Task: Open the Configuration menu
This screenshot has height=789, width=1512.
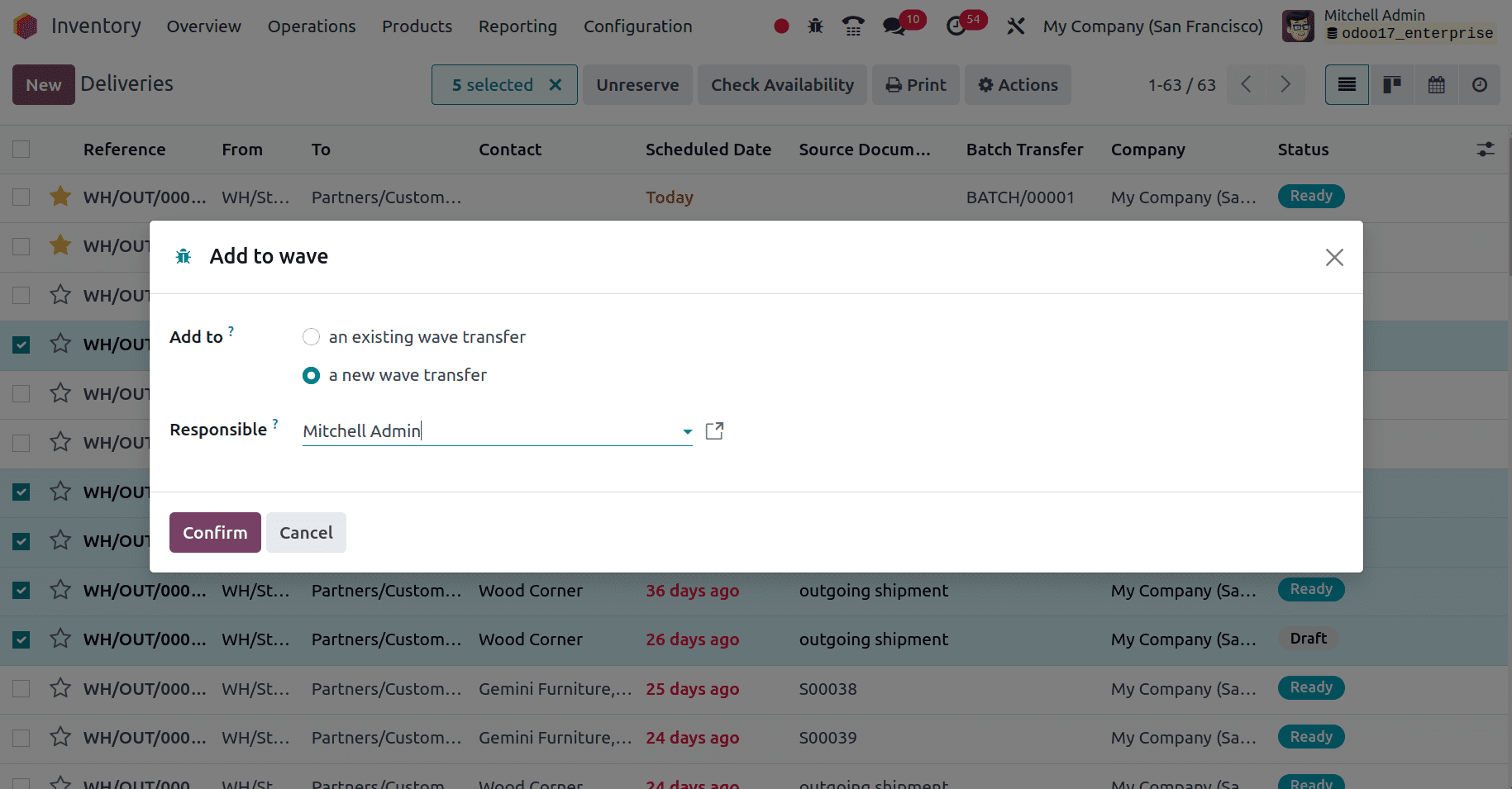Action: (x=637, y=26)
